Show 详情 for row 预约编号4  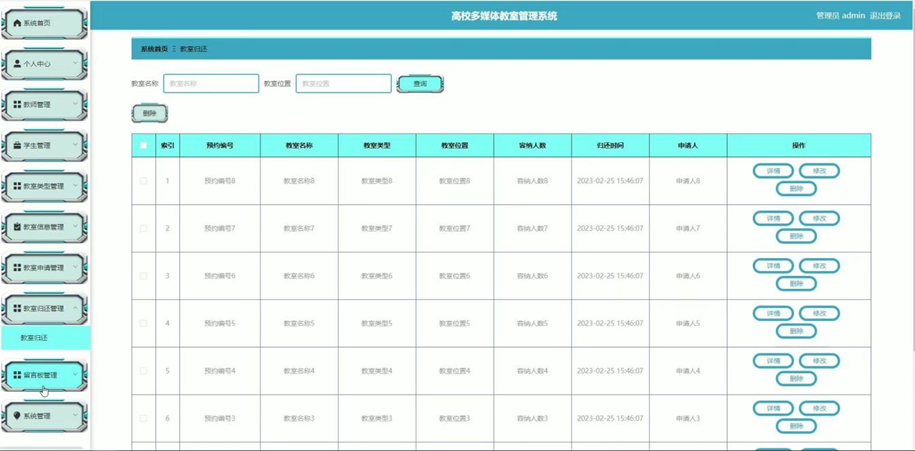773,361
